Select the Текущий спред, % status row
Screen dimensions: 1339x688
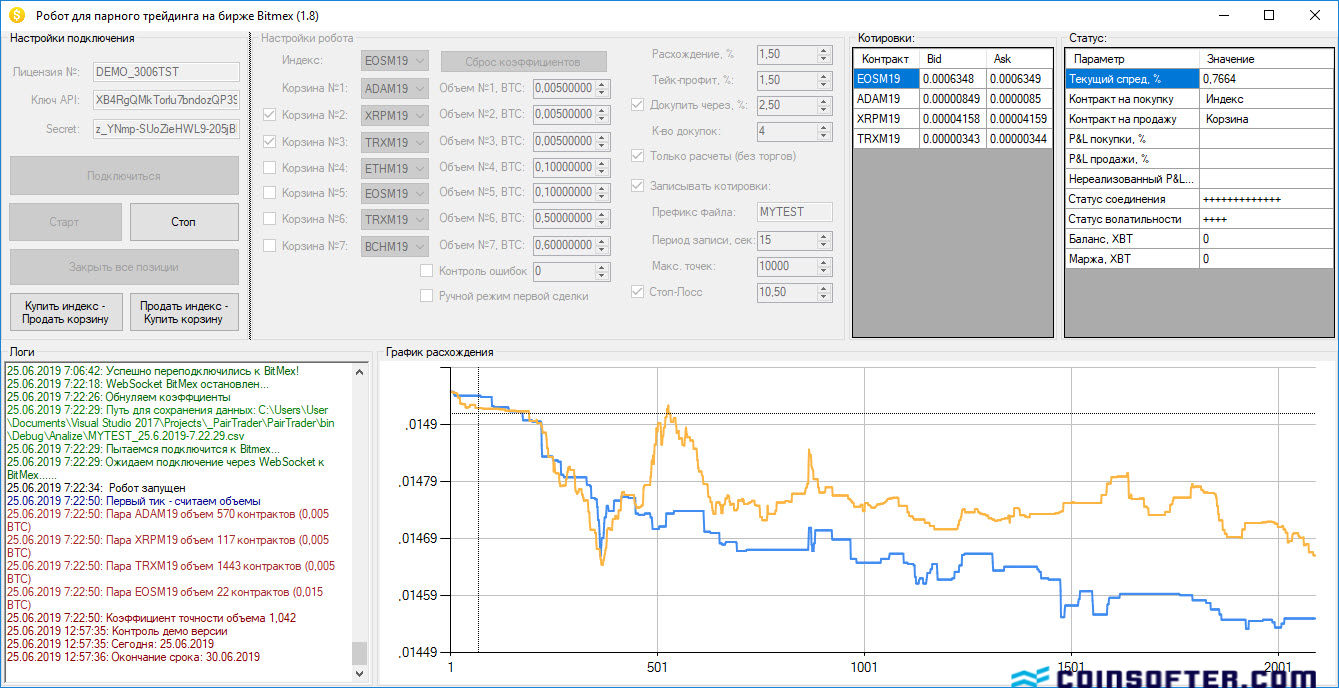(x=1199, y=79)
